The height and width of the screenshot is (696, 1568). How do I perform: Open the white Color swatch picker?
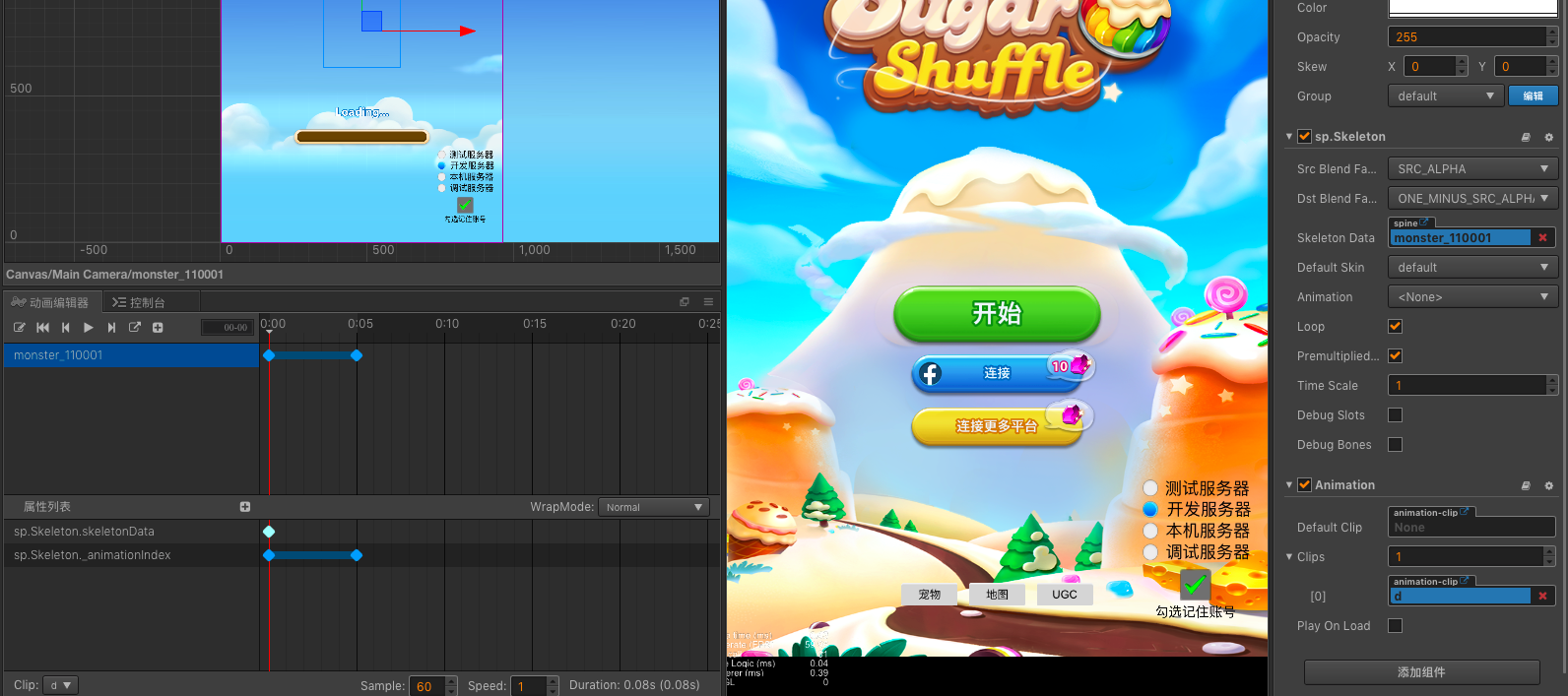tap(1472, 8)
